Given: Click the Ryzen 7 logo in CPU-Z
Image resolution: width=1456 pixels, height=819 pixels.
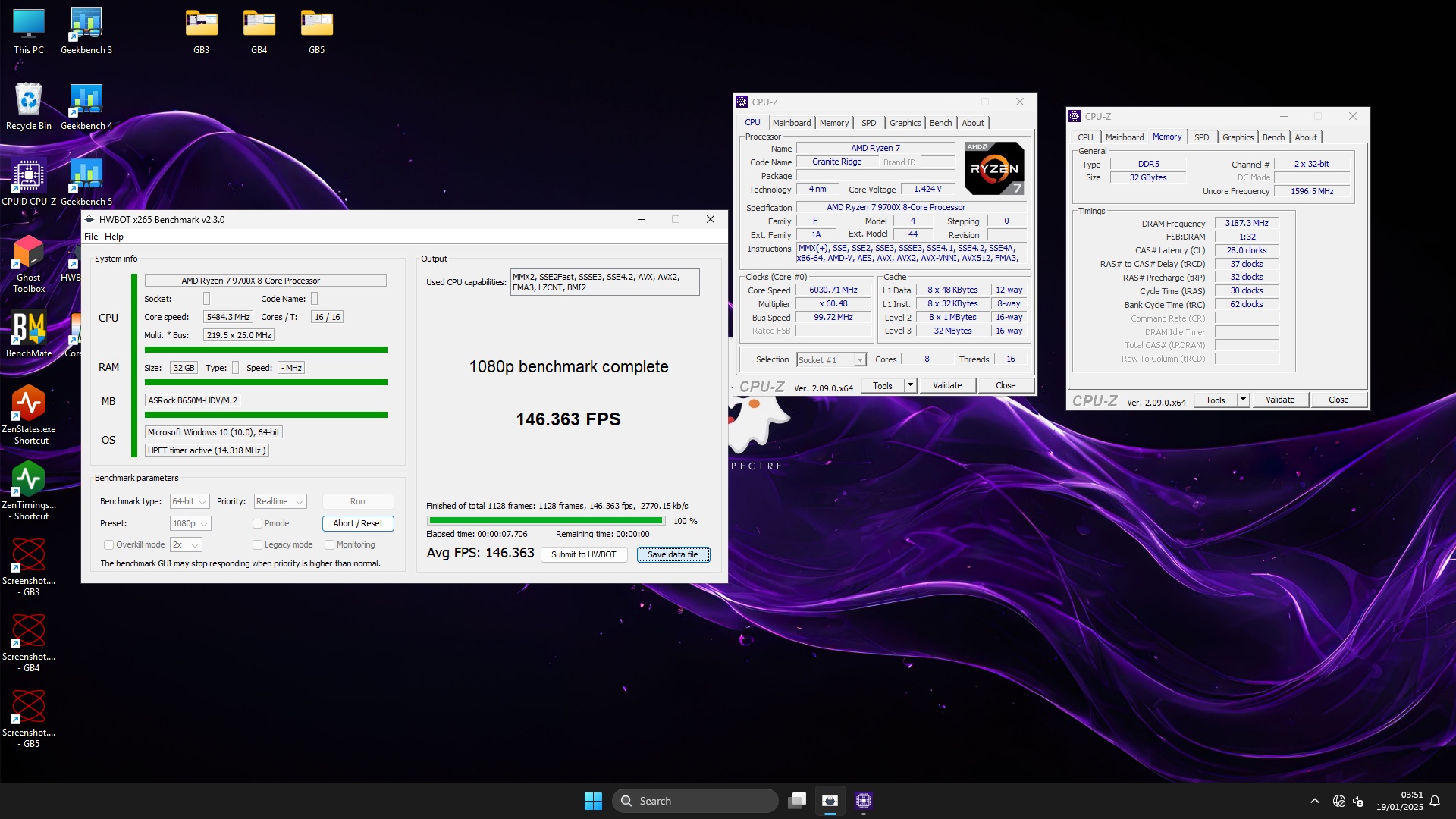Looking at the screenshot, I should [x=994, y=168].
